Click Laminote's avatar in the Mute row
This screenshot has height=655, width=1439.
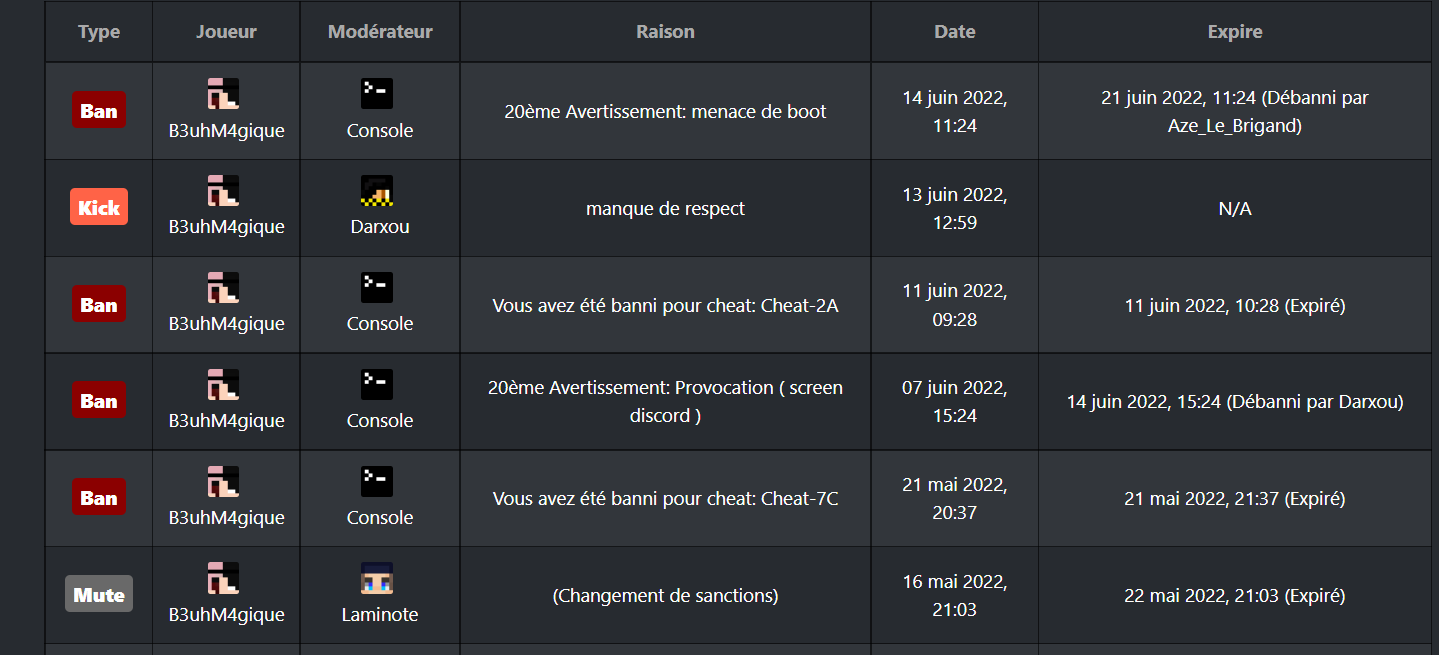376,579
